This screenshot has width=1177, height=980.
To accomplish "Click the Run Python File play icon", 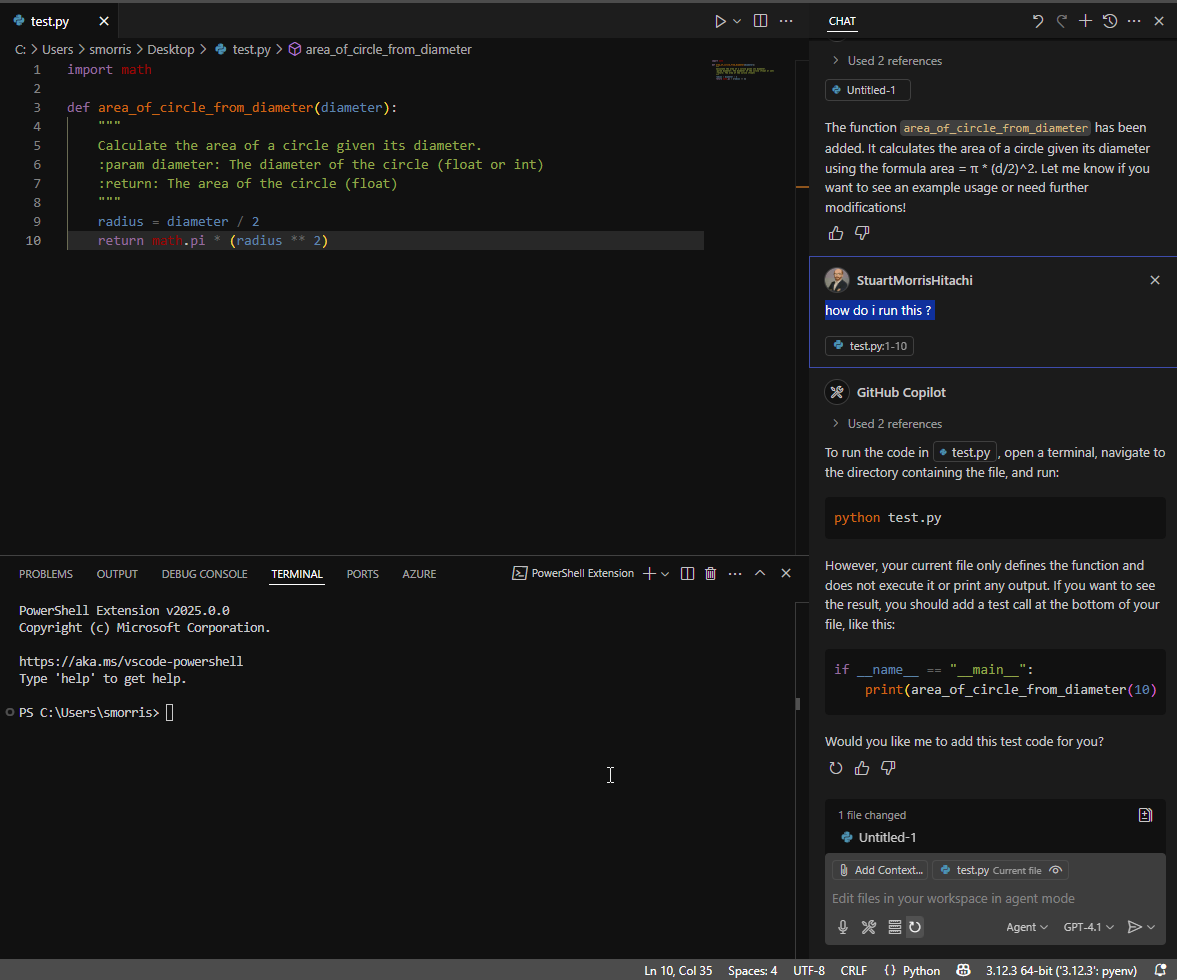I will pyautogui.click(x=718, y=20).
